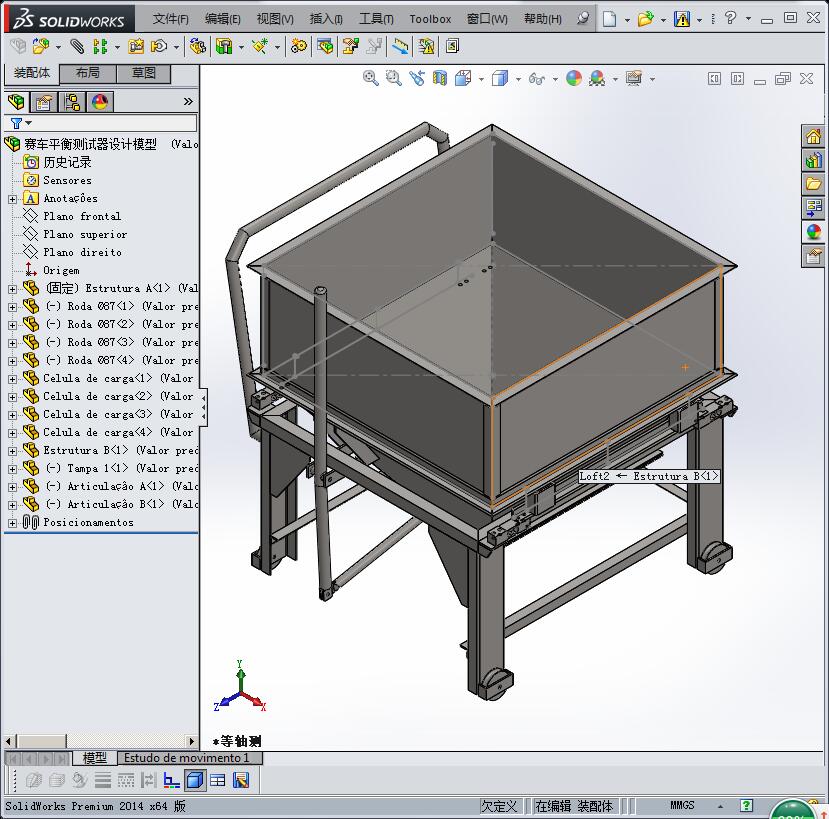This screenshot has height=819, width=829.
Task: Expand Celula de carga<1> node
Action: [x=12, y=379]
